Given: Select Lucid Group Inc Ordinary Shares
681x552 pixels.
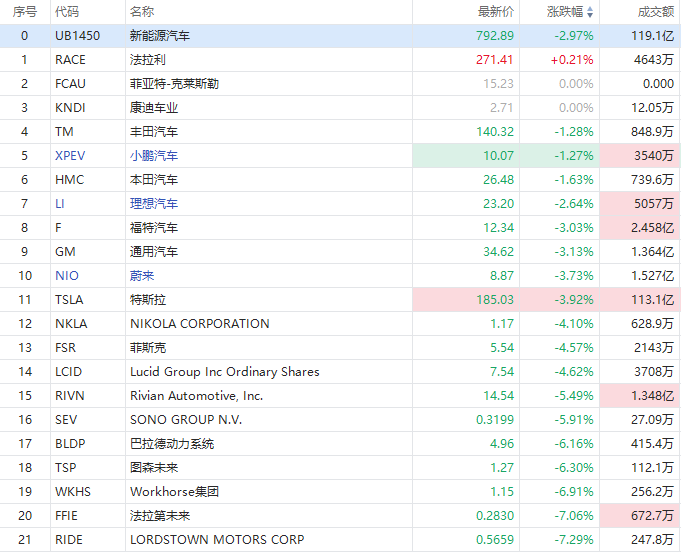Looking at the screenshot, I should 225,372.
